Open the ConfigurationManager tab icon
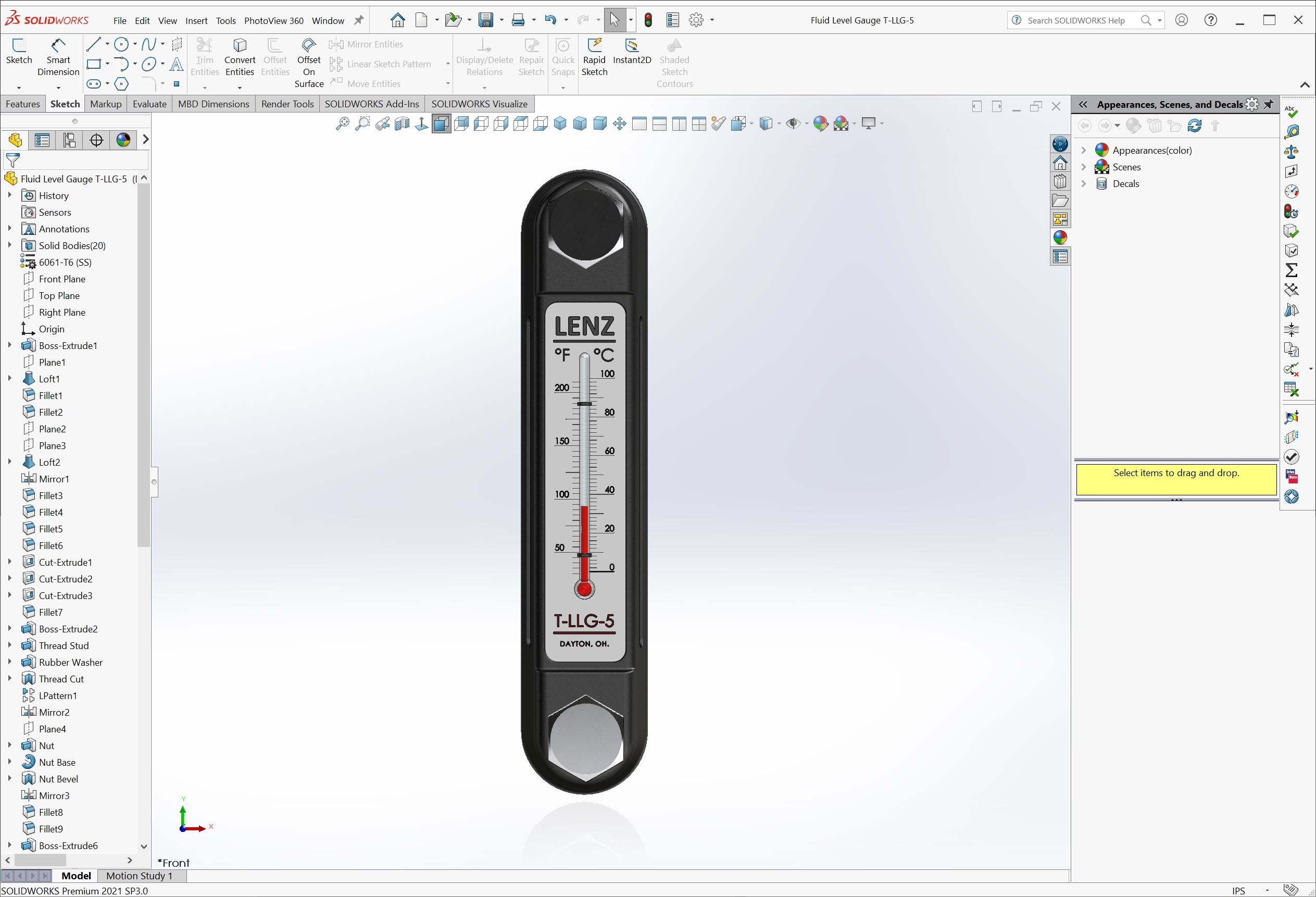The height and width of the screenshot is (897, 1316). (x=69, y=140)
